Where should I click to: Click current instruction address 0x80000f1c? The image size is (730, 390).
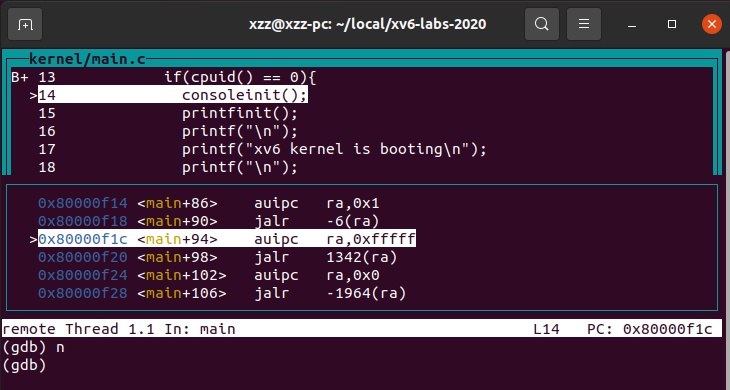(x=83, y=239)
